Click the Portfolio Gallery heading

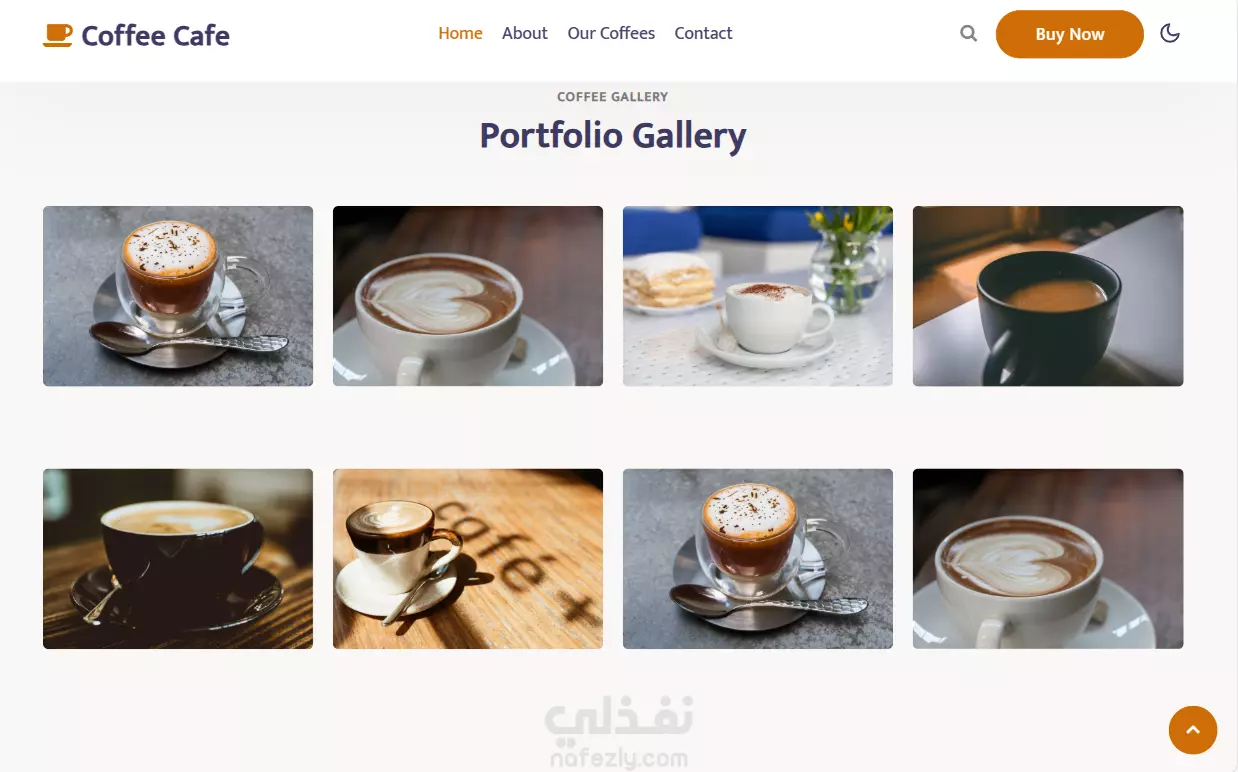(613, 136)
